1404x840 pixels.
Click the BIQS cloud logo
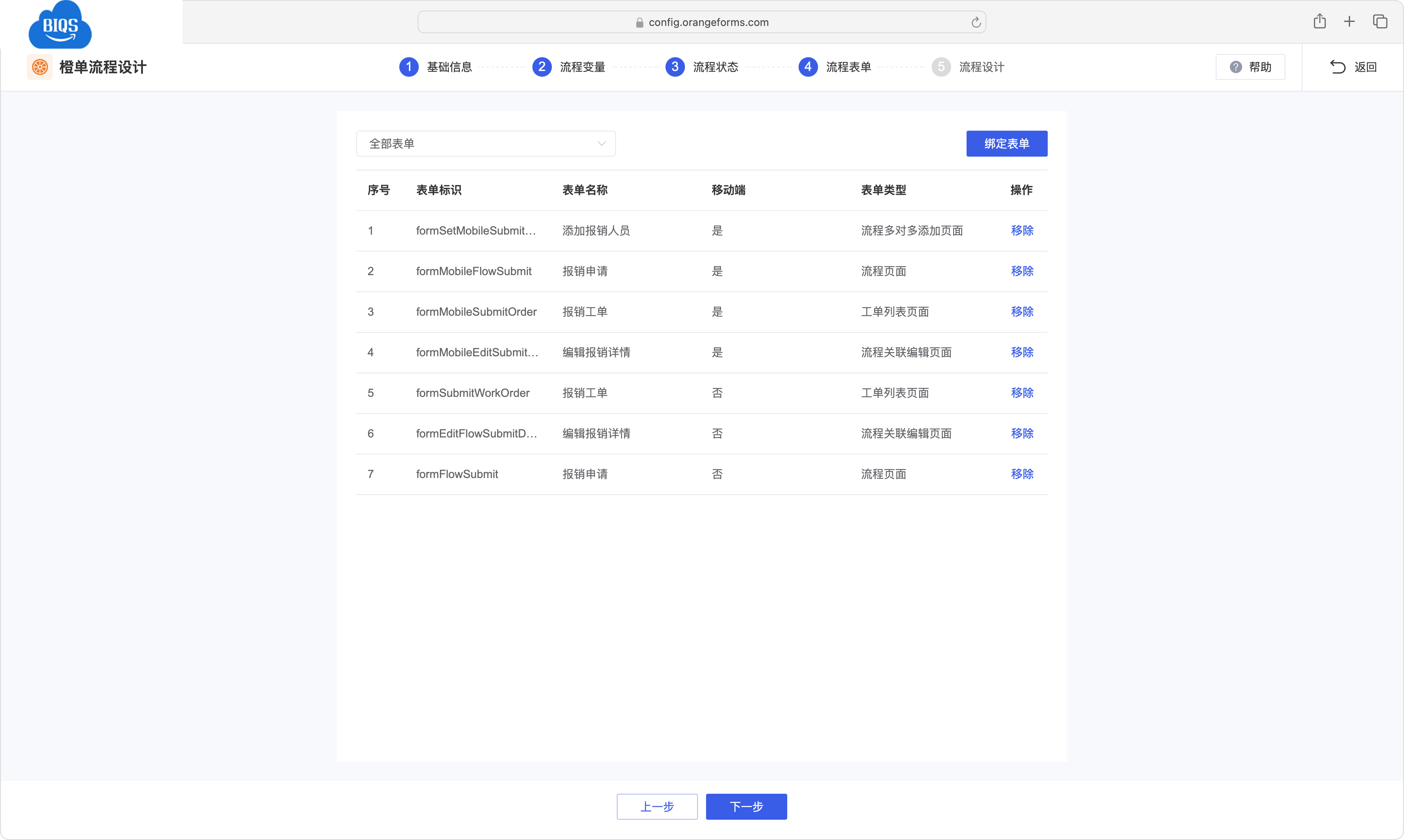(60, 26)
